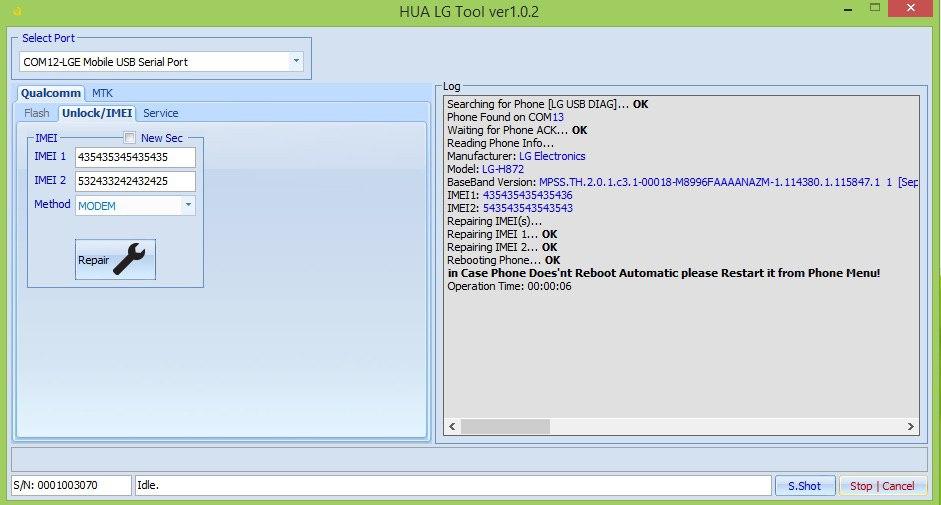The image size is (941, 505).
Task: Click the Repair wrench button
Action: (115, 259)
